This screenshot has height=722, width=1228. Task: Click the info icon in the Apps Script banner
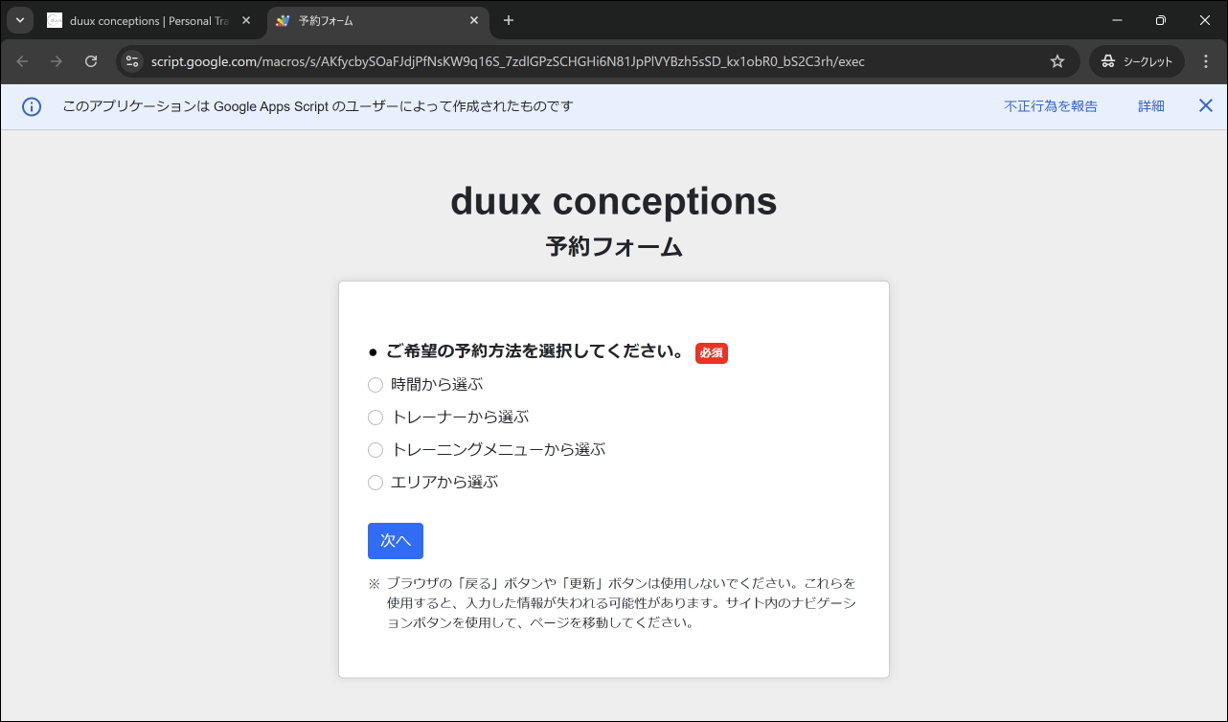pos(32,107)
